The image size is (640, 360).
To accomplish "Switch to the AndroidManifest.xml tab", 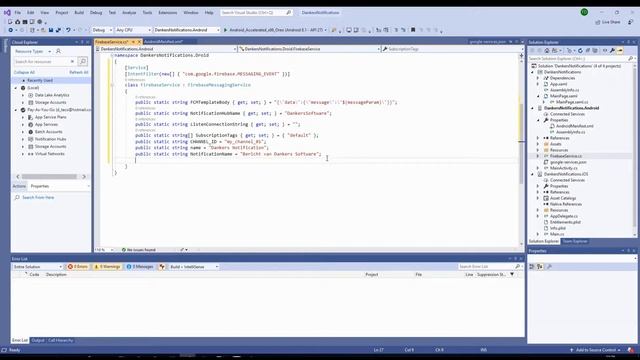I will click(164, 42).
